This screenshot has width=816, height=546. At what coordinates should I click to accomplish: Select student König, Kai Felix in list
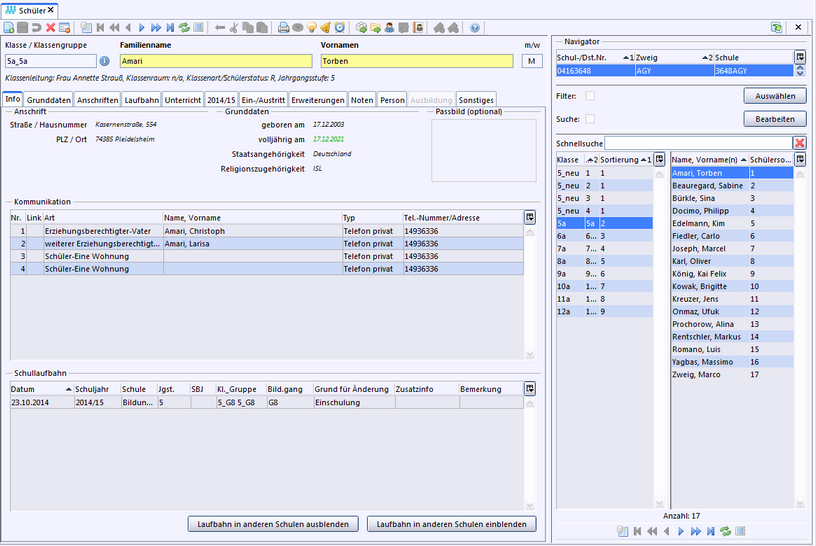tap(699, 273)
